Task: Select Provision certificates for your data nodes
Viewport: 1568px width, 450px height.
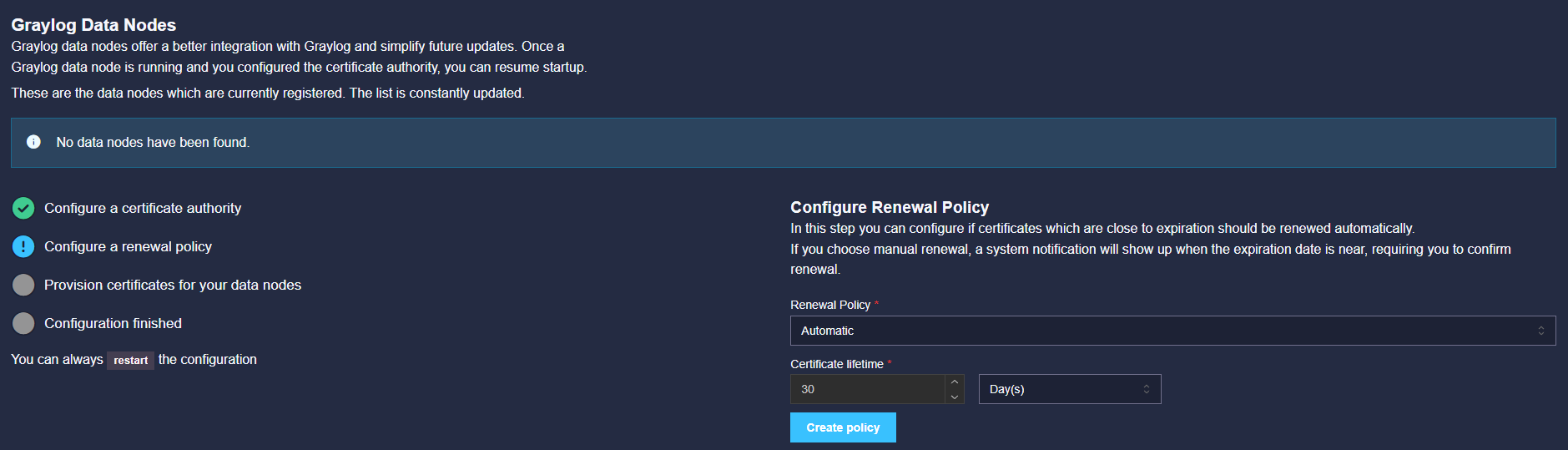Action: point(173,285)
